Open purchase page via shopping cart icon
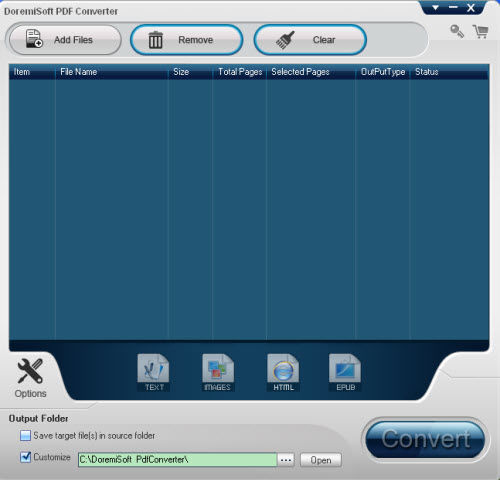This screenshot has width=500, height=480. 480,32
